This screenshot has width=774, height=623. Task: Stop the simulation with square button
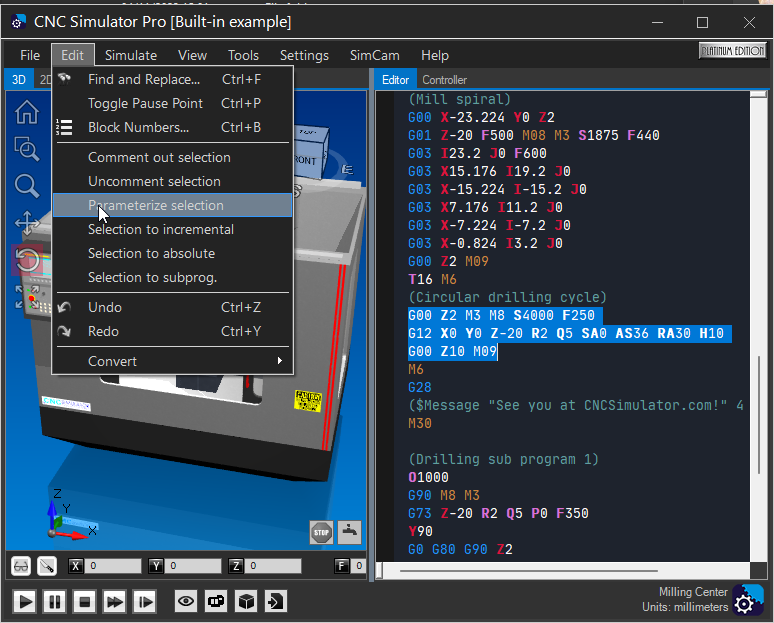(x=84, y=602)
